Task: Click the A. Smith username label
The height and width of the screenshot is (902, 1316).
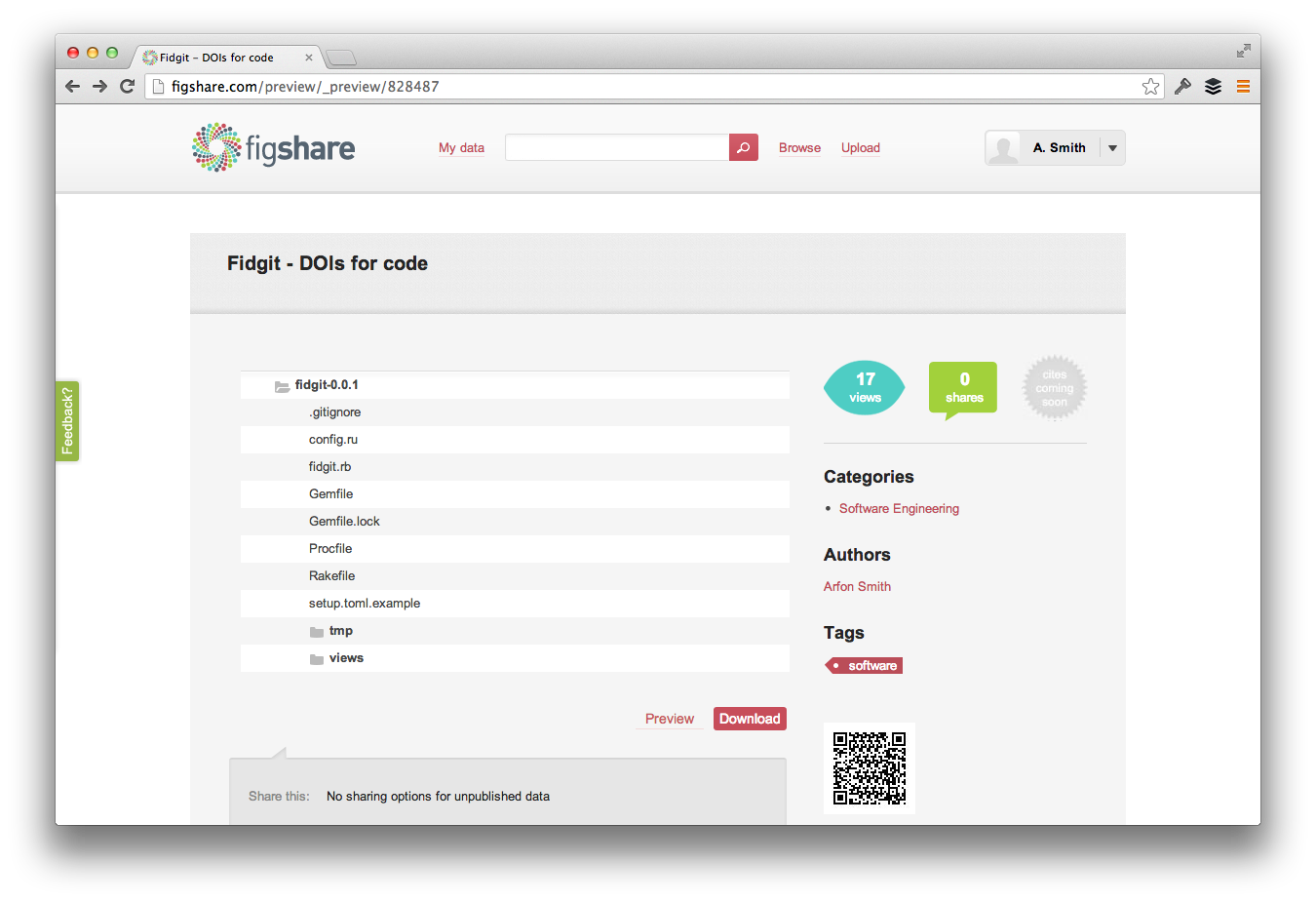Action: point(1060,148)
